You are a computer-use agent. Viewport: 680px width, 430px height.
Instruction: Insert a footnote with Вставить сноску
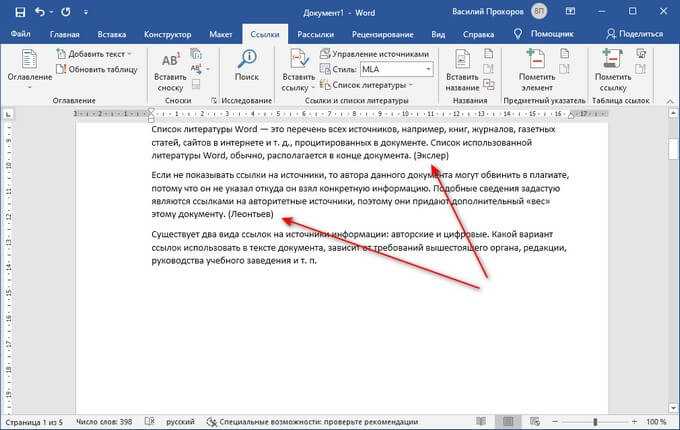pyautogui.click(x=170, y=72)
